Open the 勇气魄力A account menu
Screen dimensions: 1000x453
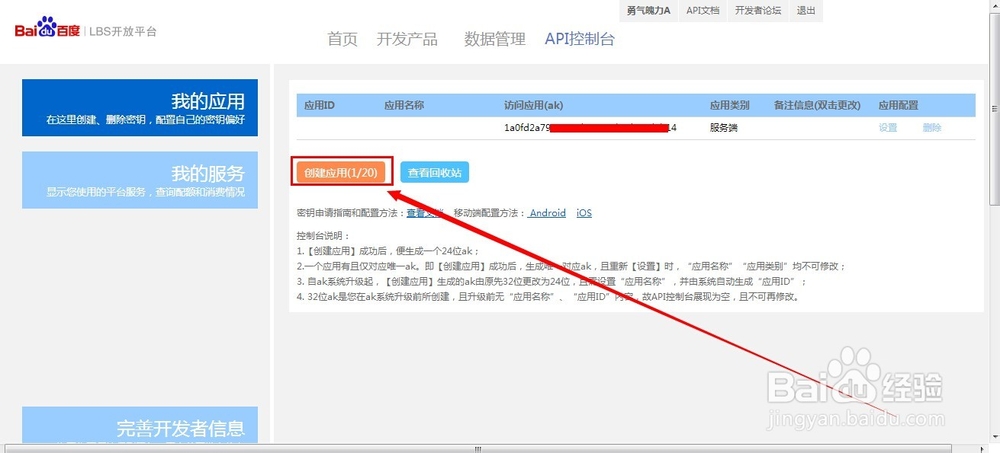pyautogui.click(x=648, y=11)
